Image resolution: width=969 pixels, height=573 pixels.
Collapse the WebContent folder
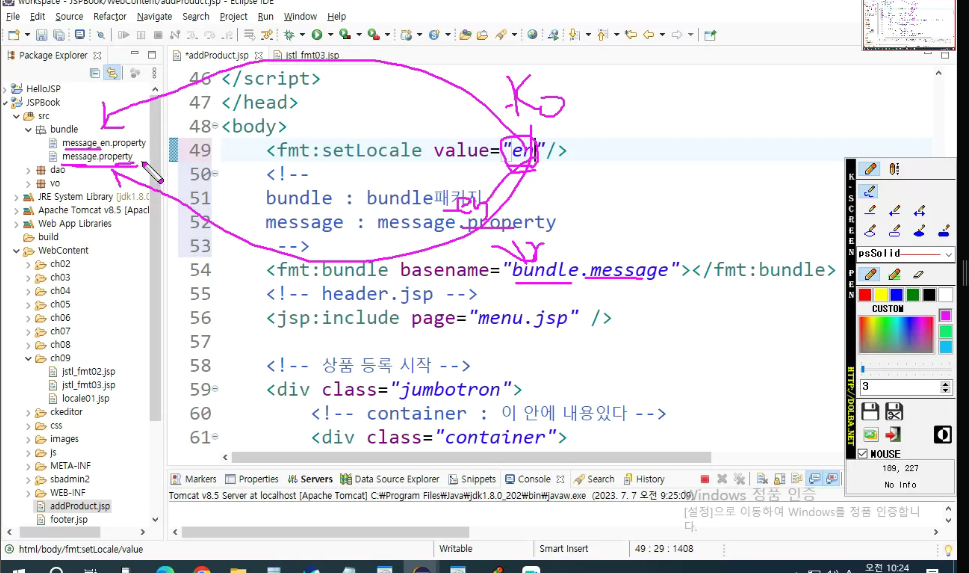coord(16,251)
